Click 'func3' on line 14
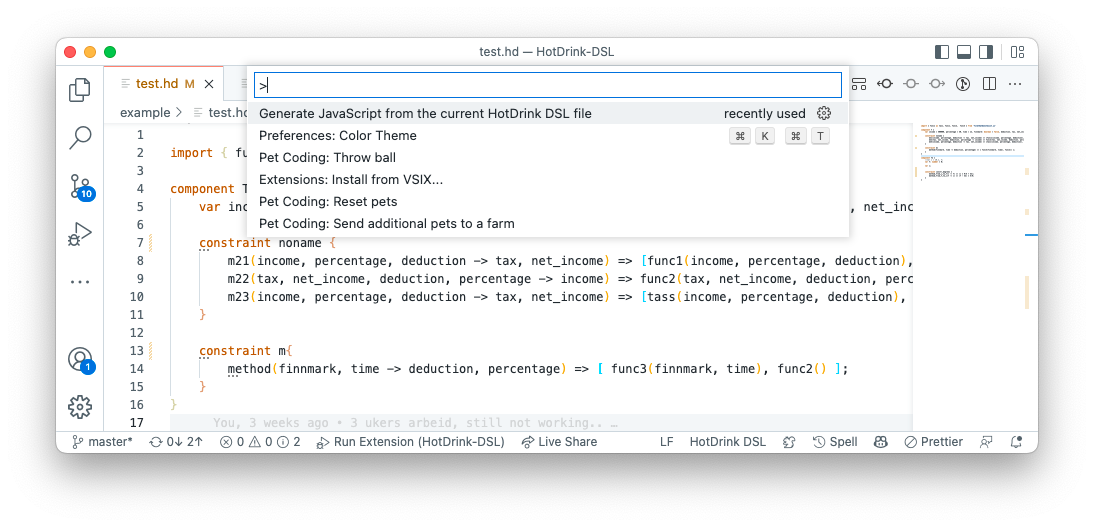Screen dimensions: 1094x527 (629, 369)
